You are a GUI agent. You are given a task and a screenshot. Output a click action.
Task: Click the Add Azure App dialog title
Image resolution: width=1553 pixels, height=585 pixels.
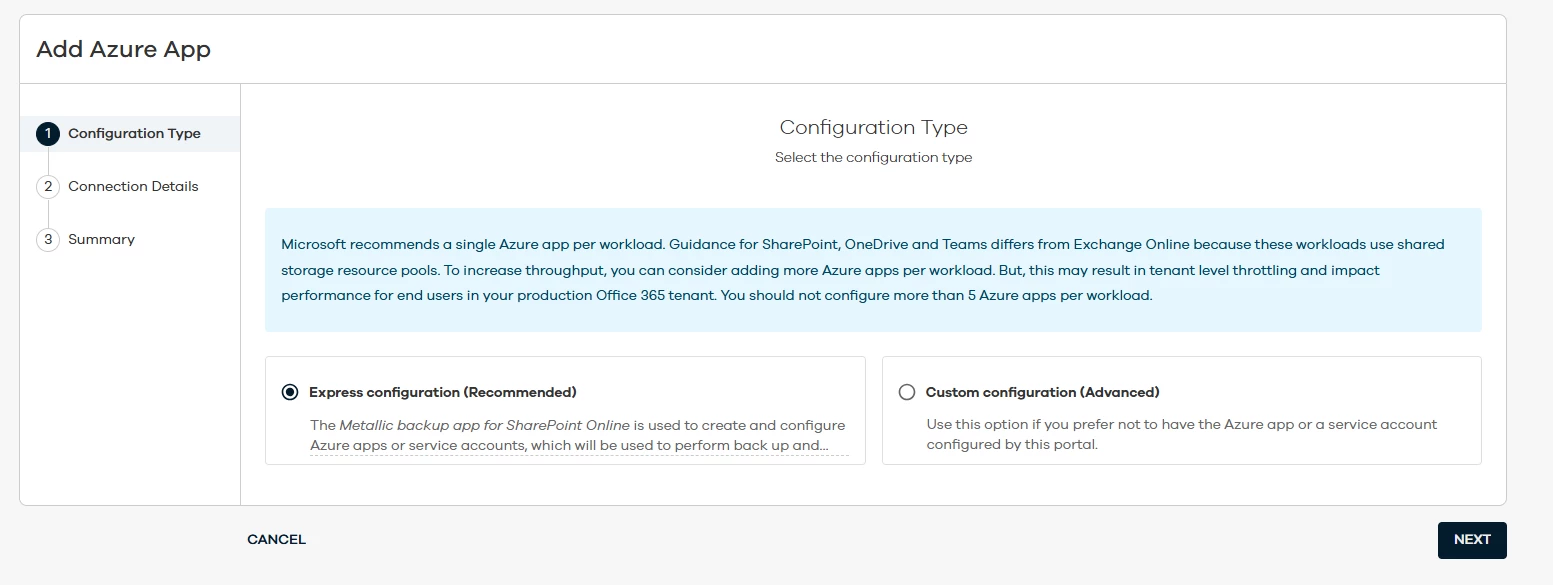123,49
